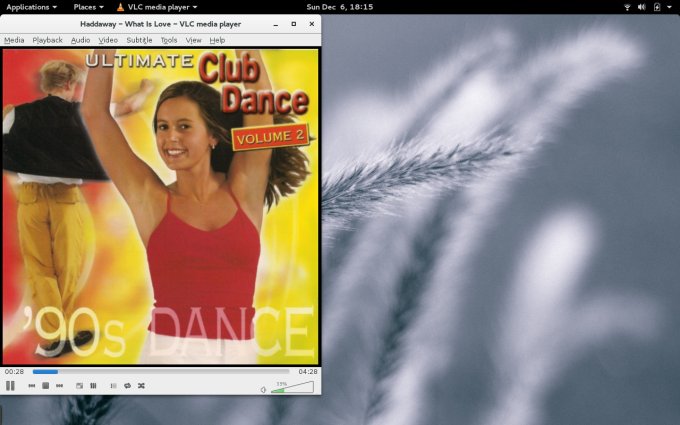Skip to the next track

59,386
